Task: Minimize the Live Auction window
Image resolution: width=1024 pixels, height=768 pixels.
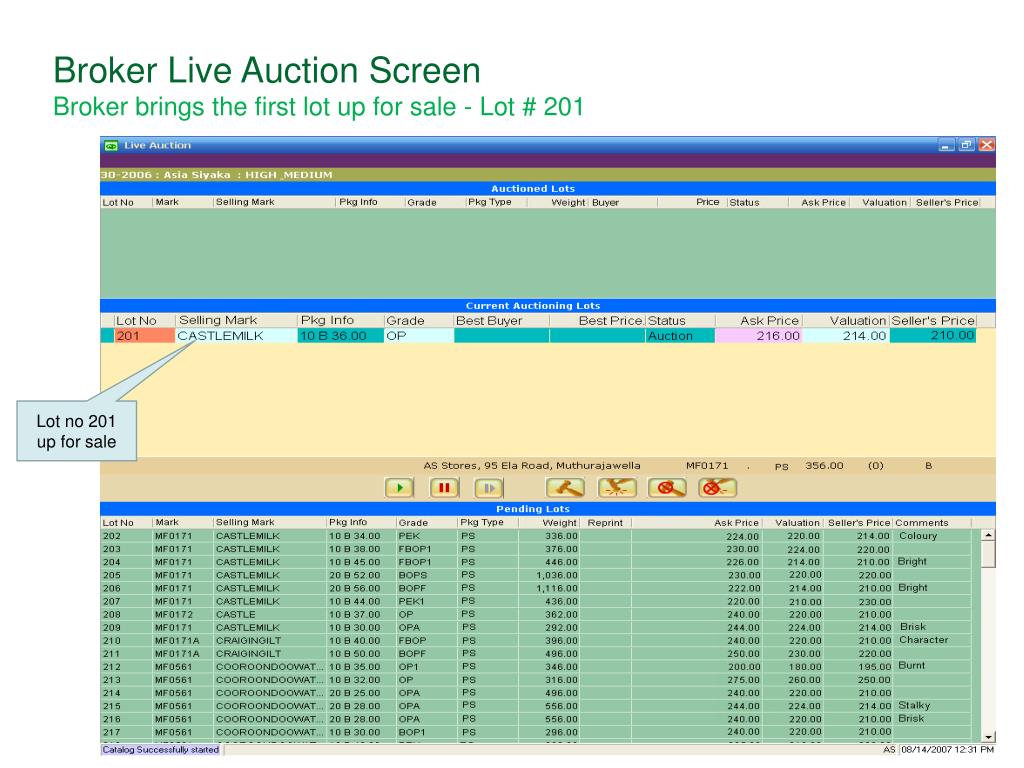Action: coord(946,145)
